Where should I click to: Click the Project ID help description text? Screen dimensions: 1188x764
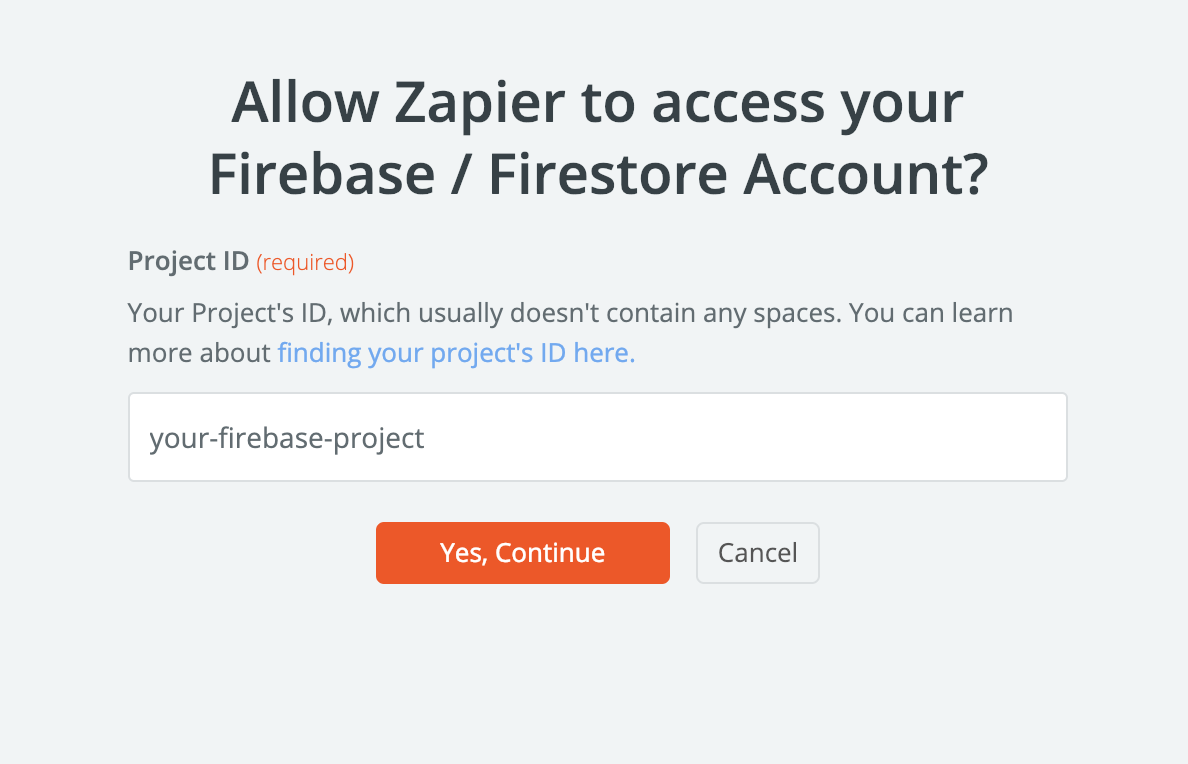click(x=570, y=314)
